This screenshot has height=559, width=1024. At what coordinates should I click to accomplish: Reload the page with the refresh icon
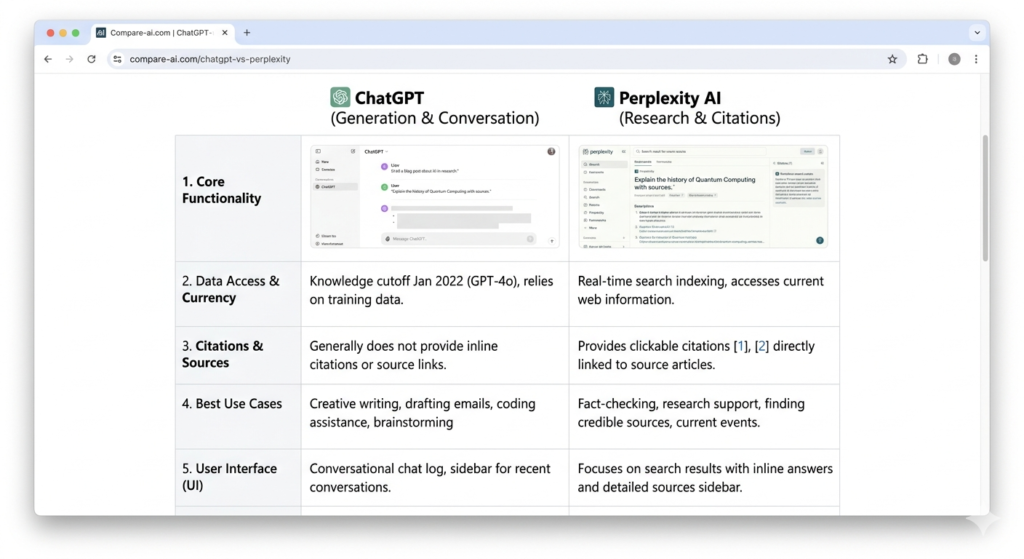tap(91, 59)
